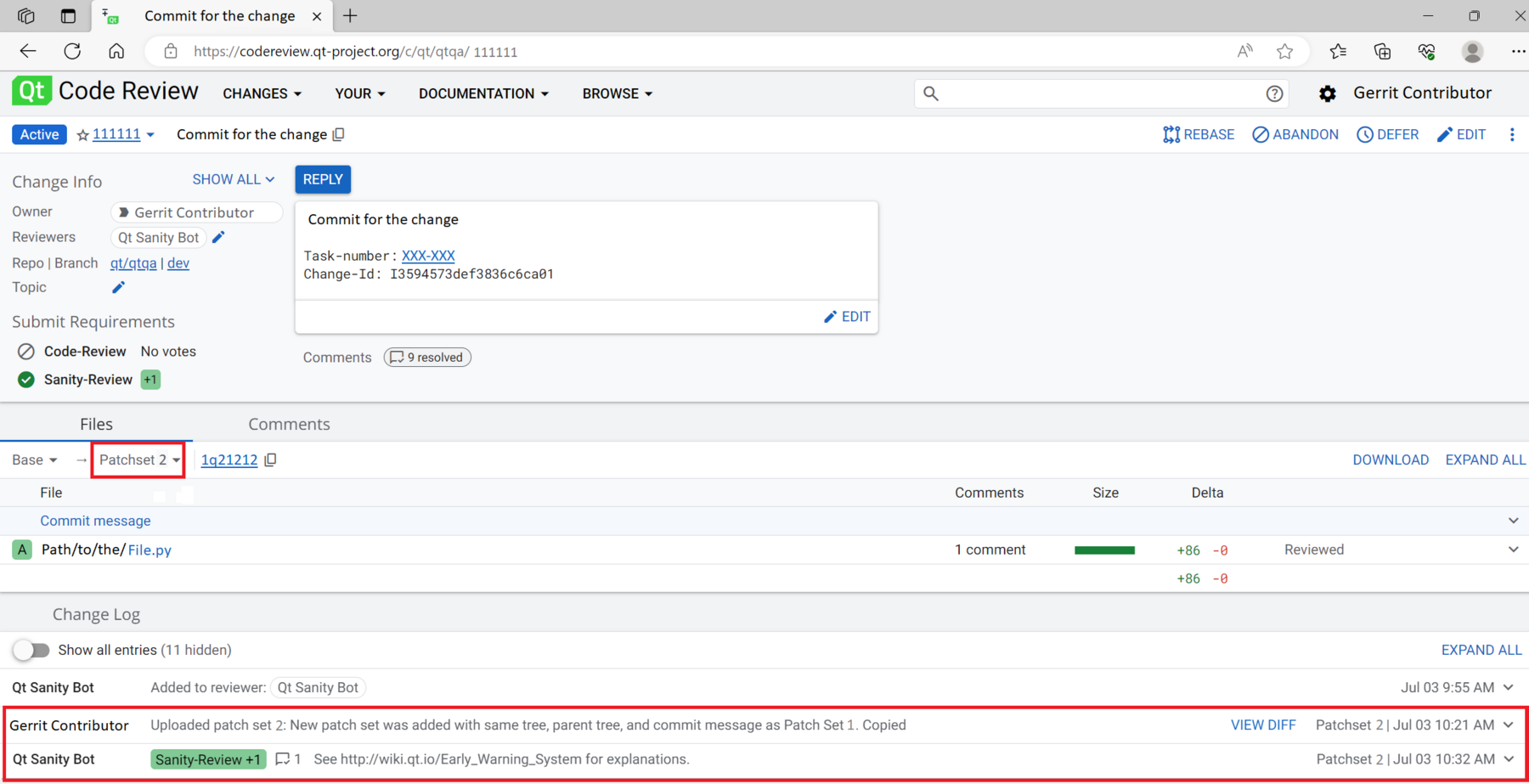This screenshot has width=1529, height=784.
Task: Open settings gear icon
Action: [1328, 93]
